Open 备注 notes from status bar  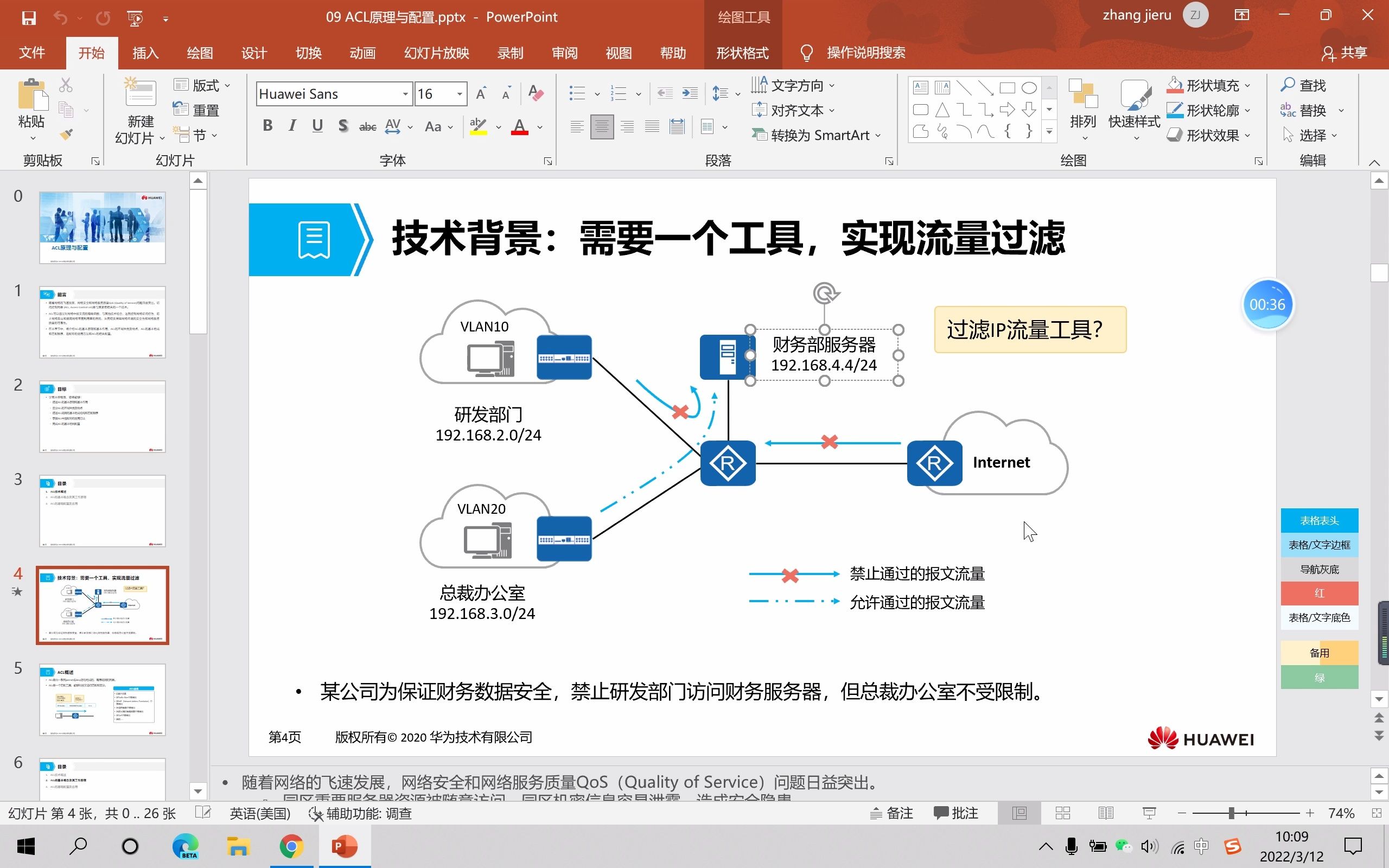pyautogui.click(x=891, y=813)
